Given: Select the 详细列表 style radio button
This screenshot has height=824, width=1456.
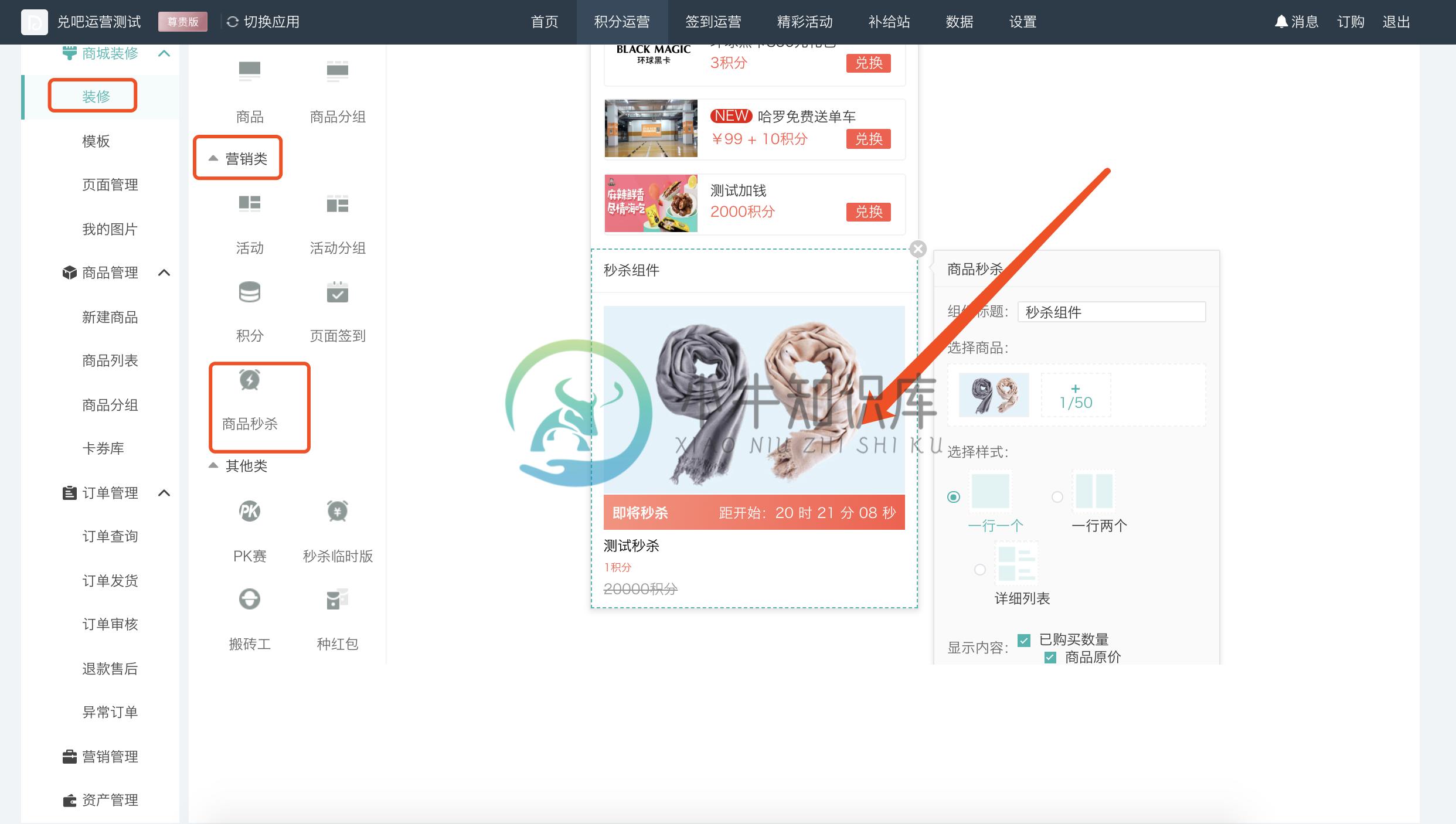Looking at the screenshot, I should click(x=980, y=570).
